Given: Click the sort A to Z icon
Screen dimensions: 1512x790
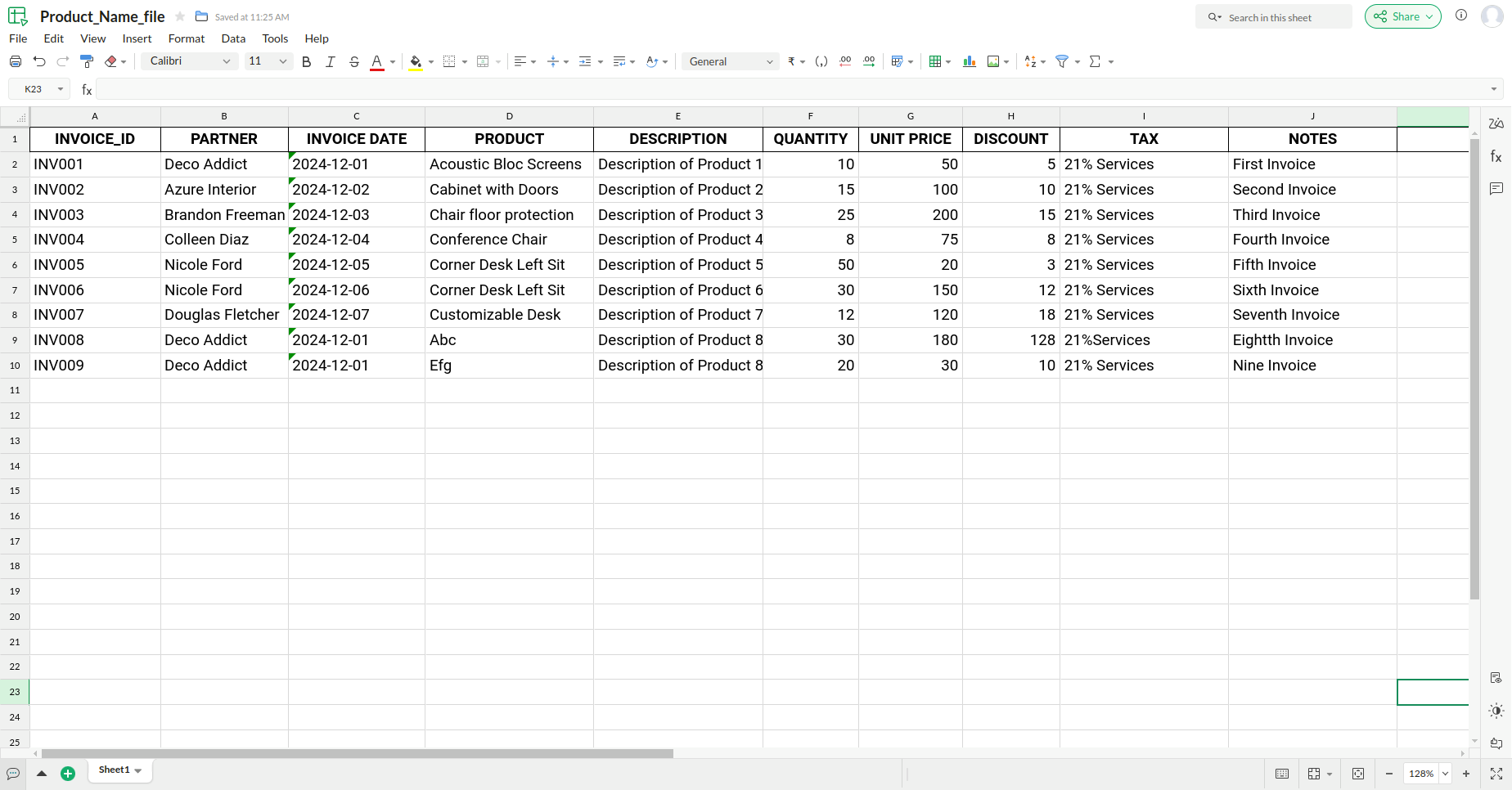Looking at the screenshot, I should pos(1030,61).
